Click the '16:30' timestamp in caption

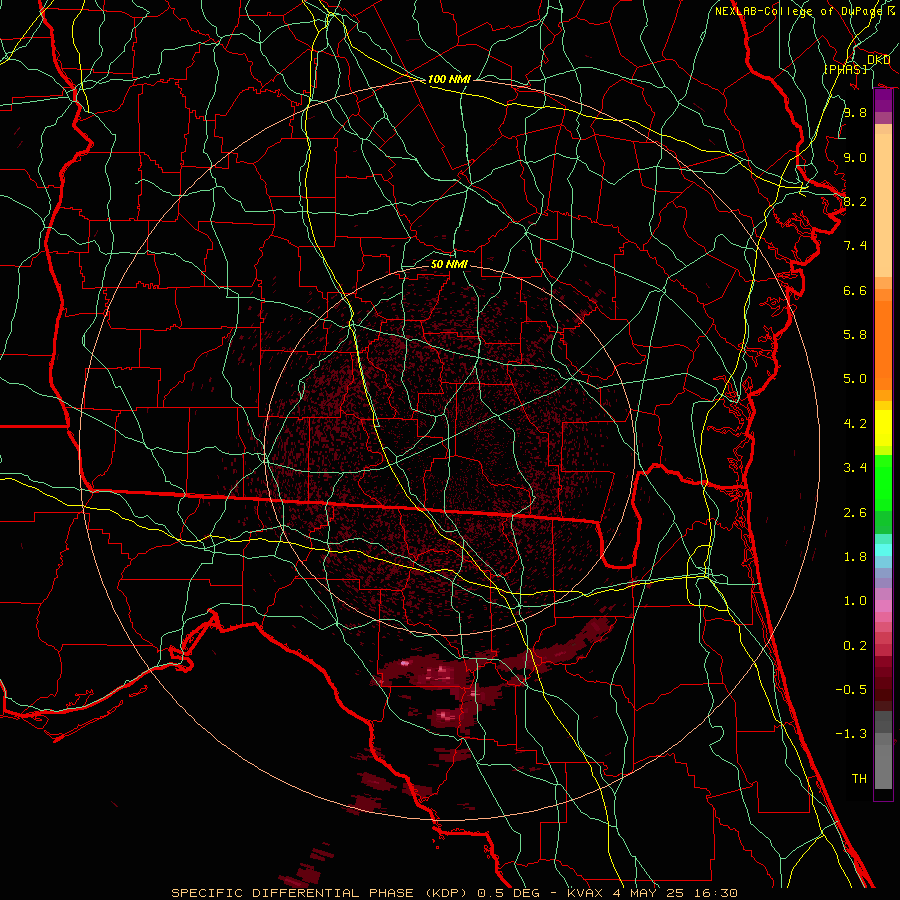click(715, 893)
